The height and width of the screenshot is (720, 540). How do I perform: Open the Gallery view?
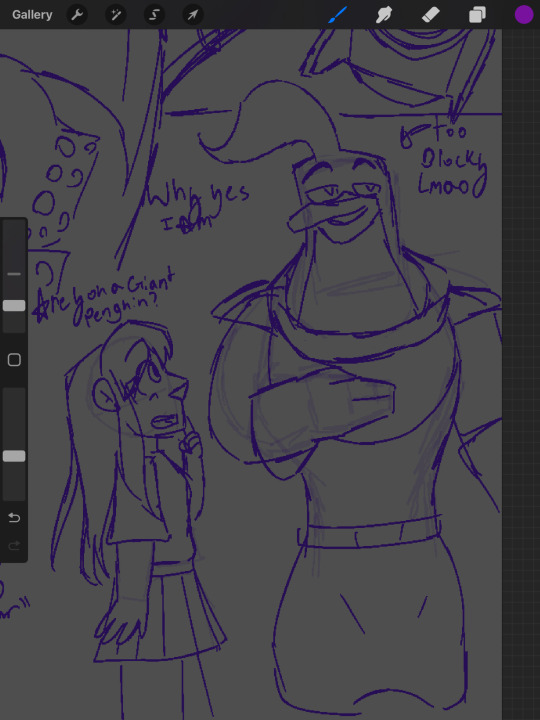point(32,15)
